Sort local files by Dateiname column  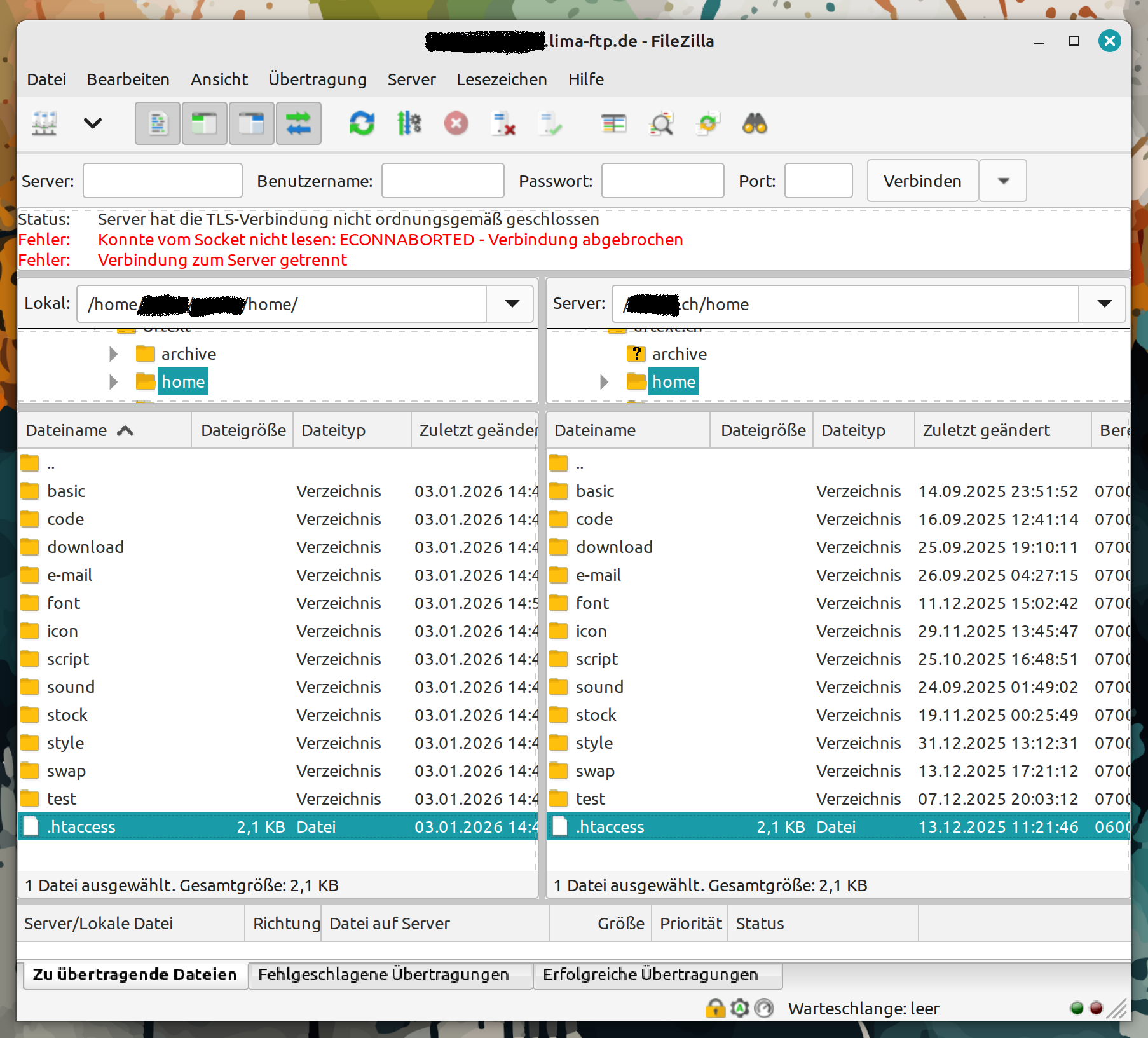tap(105, 430)
